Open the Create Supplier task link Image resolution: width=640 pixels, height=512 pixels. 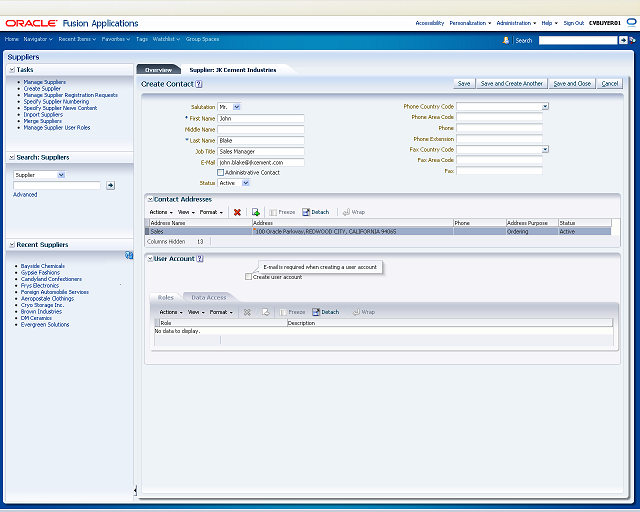42,89
